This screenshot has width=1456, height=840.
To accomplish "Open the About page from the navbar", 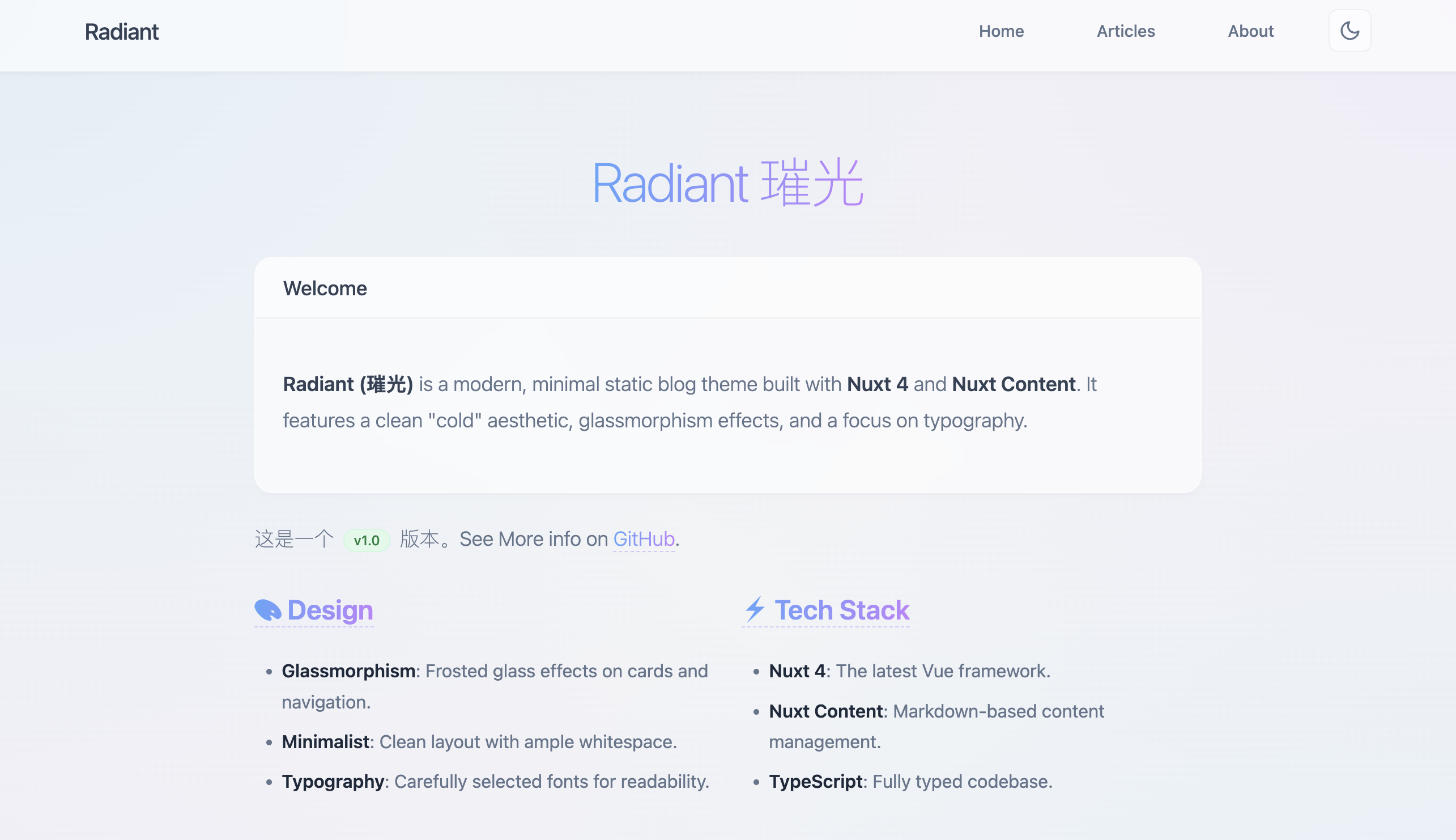I will 1250,31.
